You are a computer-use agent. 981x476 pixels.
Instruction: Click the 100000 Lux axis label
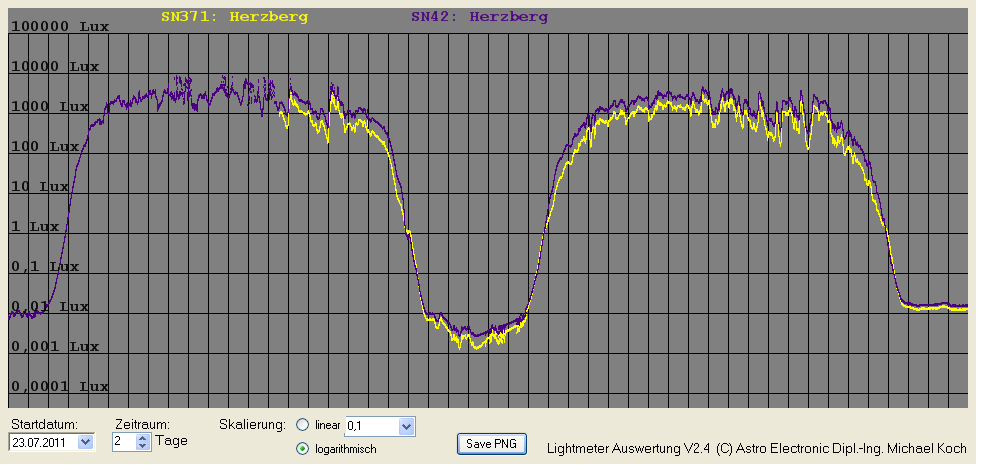pyautogui.click(x=60, y=27)
